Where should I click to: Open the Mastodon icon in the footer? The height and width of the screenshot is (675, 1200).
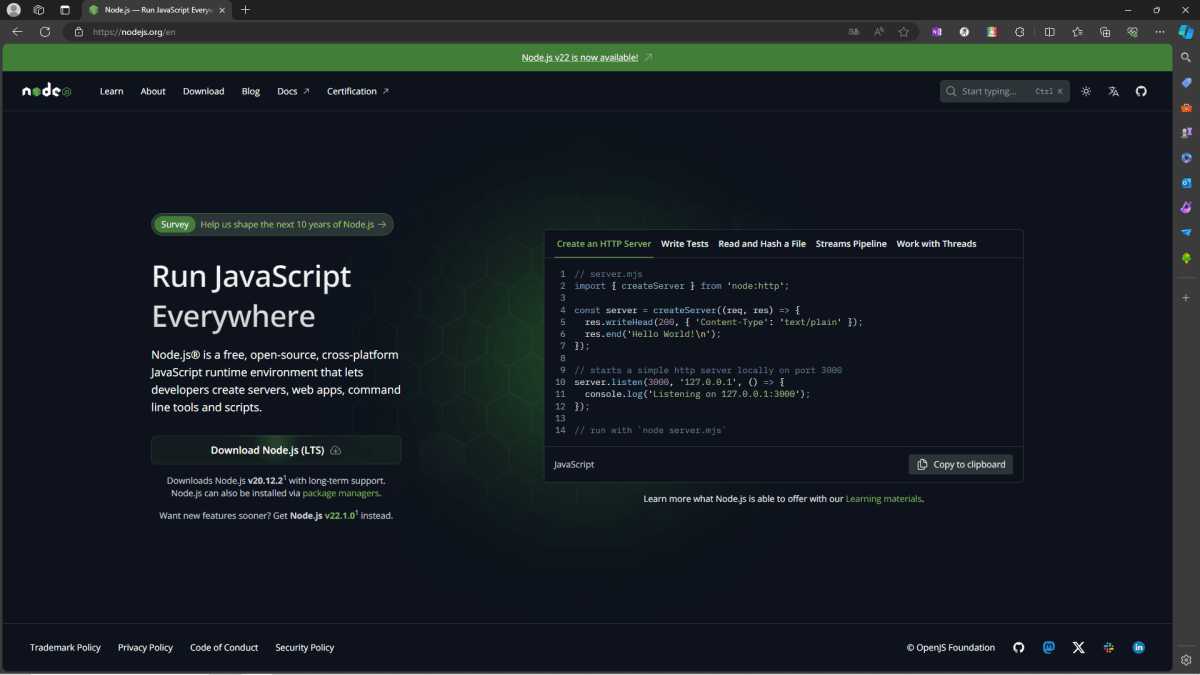point(1049,648)
